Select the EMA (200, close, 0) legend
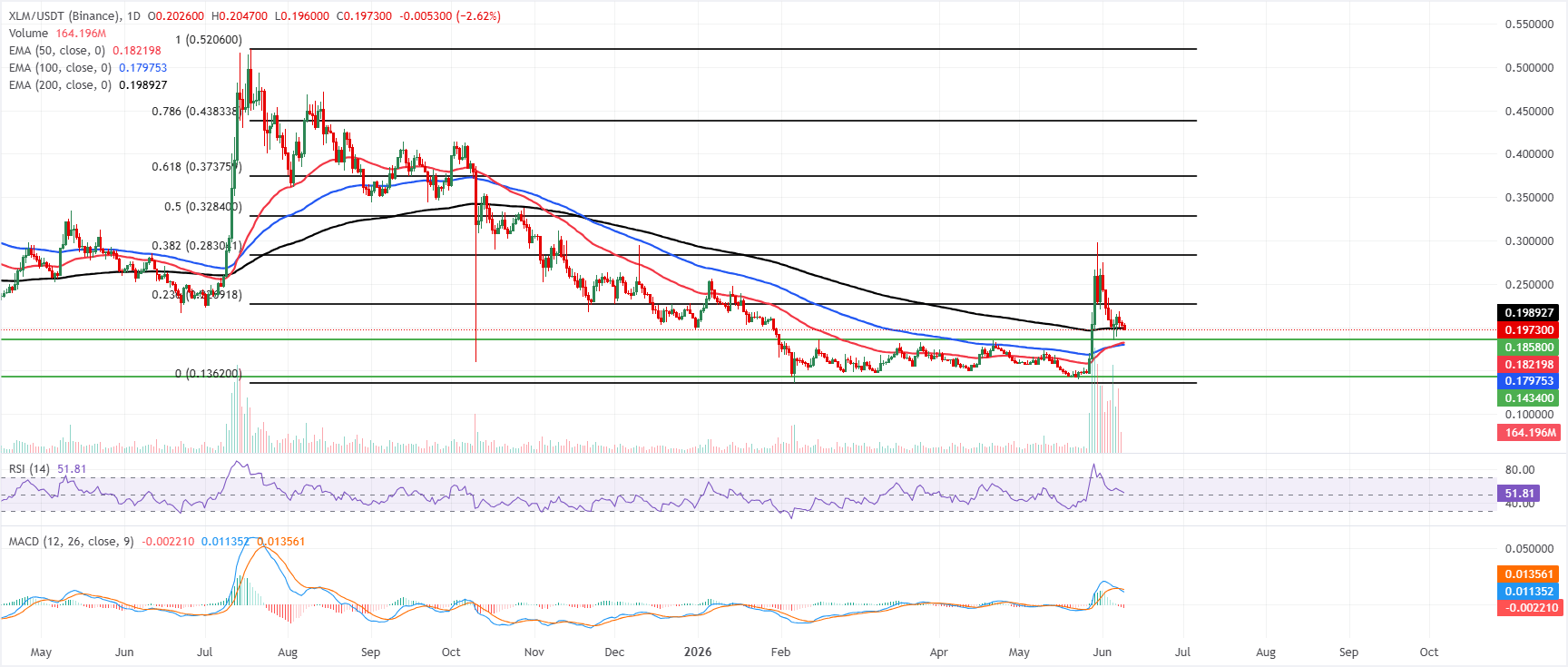 click(60, 85)
